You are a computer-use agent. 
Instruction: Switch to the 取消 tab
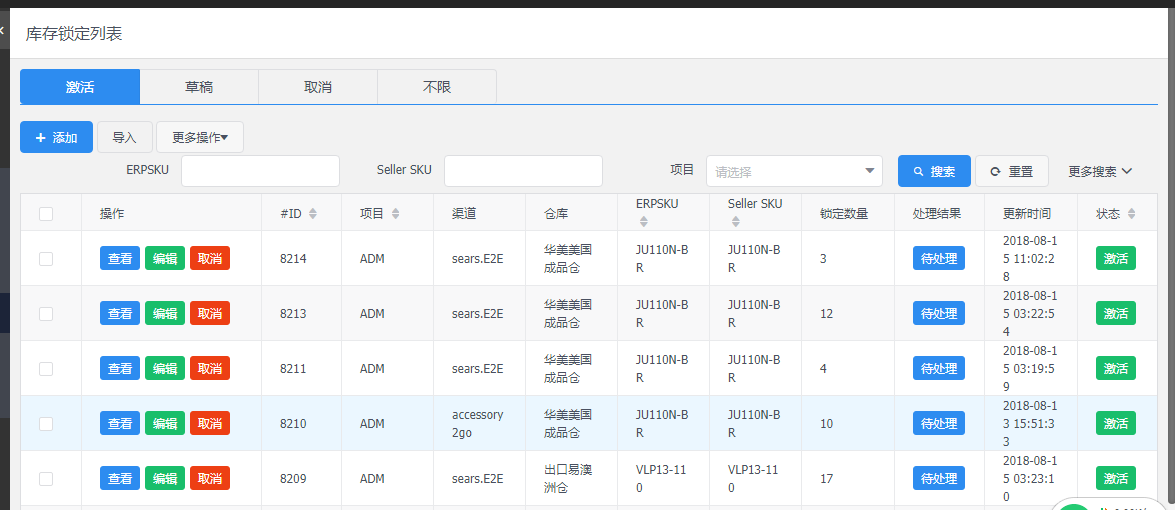click(318, 87)
